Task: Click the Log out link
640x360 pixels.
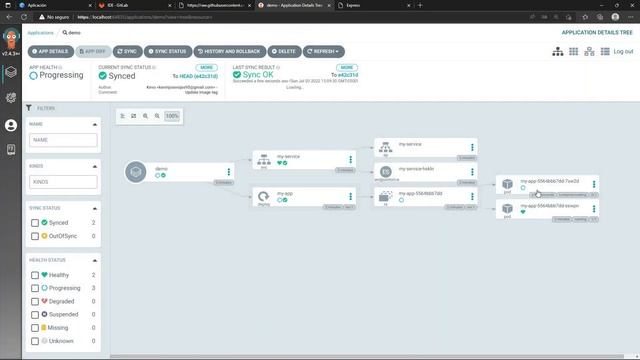Action: tap(623, 51)
